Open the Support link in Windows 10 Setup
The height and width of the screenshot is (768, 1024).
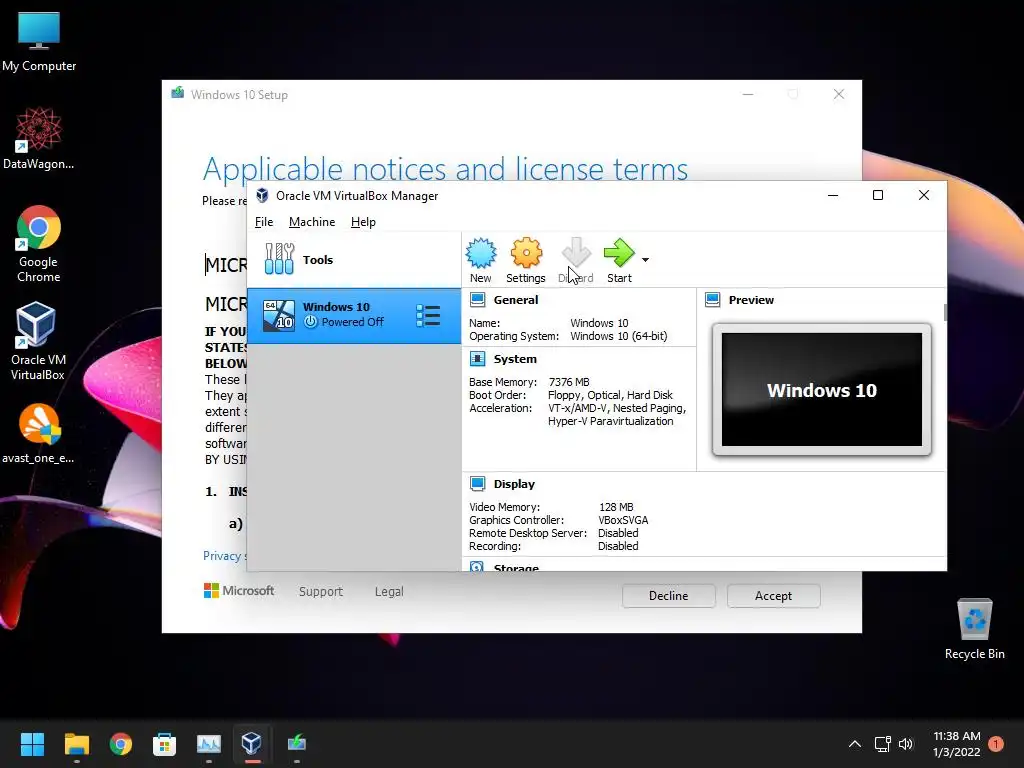(321, 591)
